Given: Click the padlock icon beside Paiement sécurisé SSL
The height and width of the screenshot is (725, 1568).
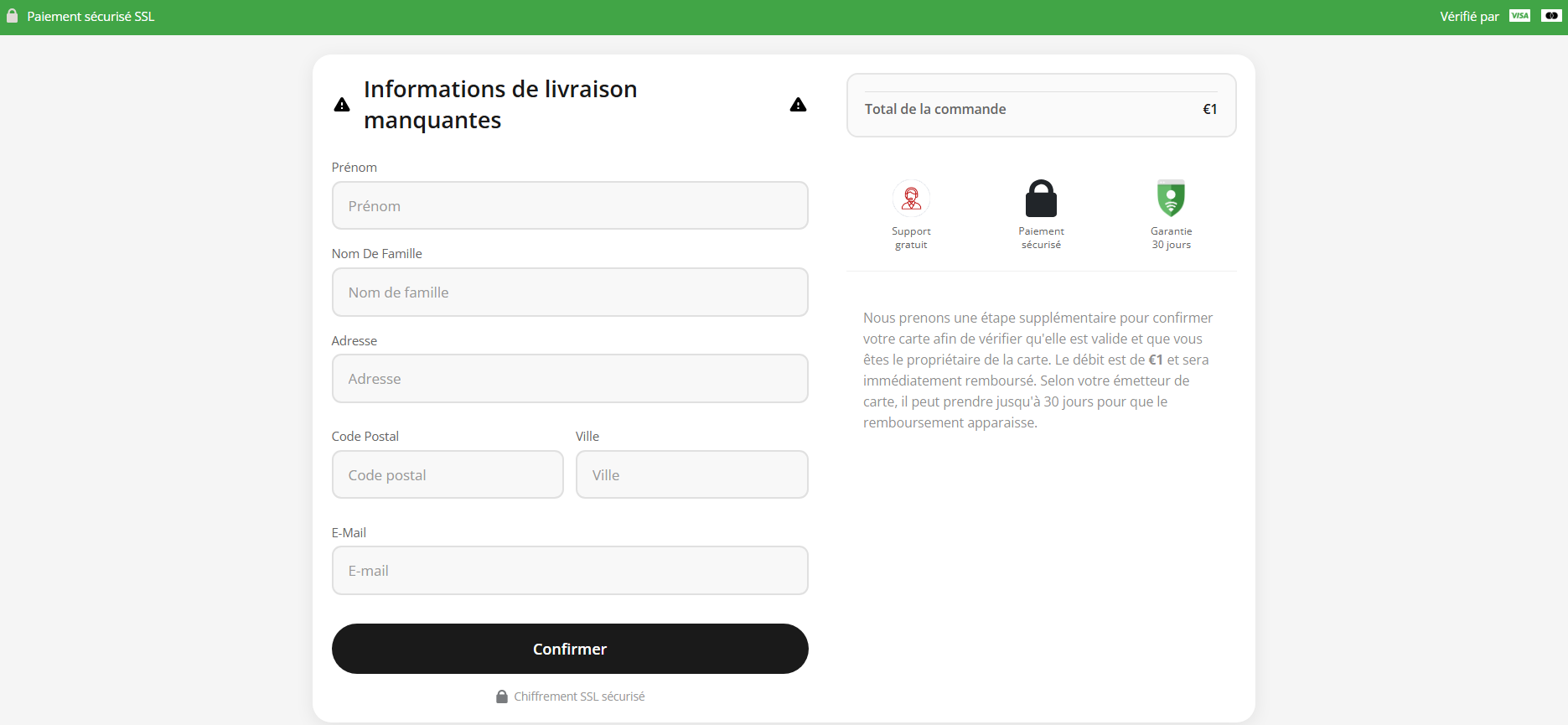Looking at the screenshot, I should [x=12, y=16].
